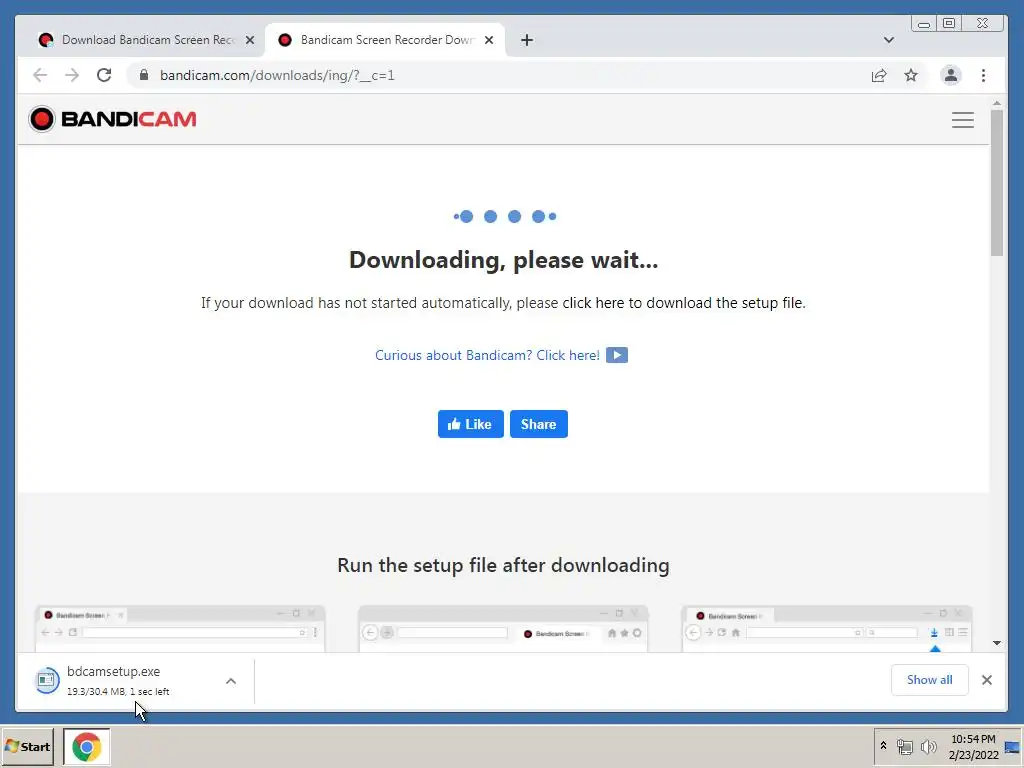Close the downloads bar
The height and width of the screenshot is (768, 1024).
986,680
